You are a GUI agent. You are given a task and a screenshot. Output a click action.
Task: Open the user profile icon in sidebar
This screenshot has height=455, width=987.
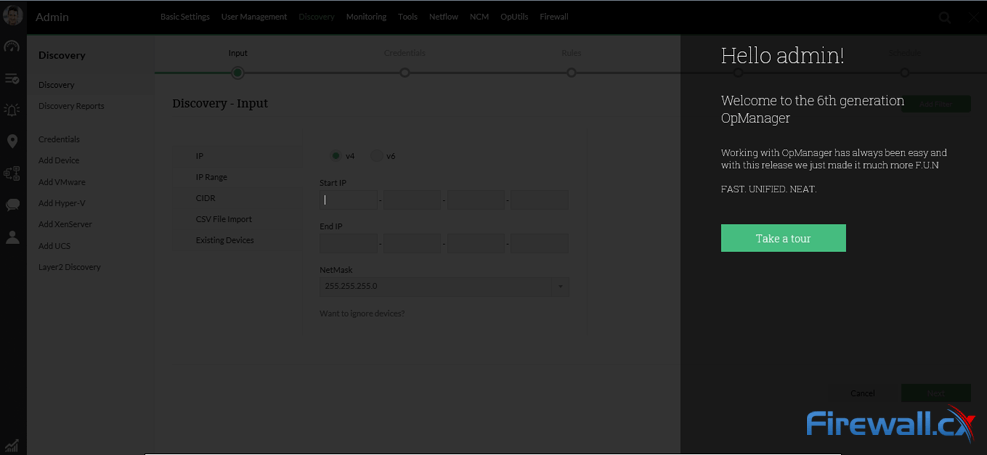coord(12,237)
